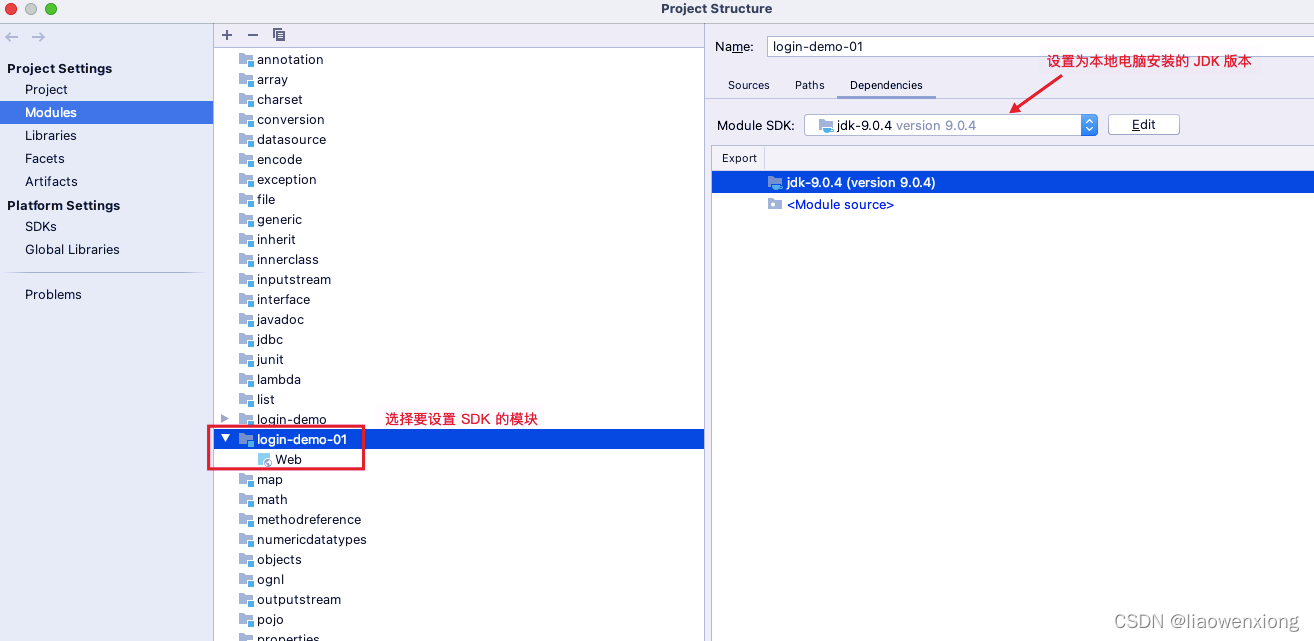This screenshot has height=641, width=1314.
Task: Click the datasource module folder icon
Action: 246,140
